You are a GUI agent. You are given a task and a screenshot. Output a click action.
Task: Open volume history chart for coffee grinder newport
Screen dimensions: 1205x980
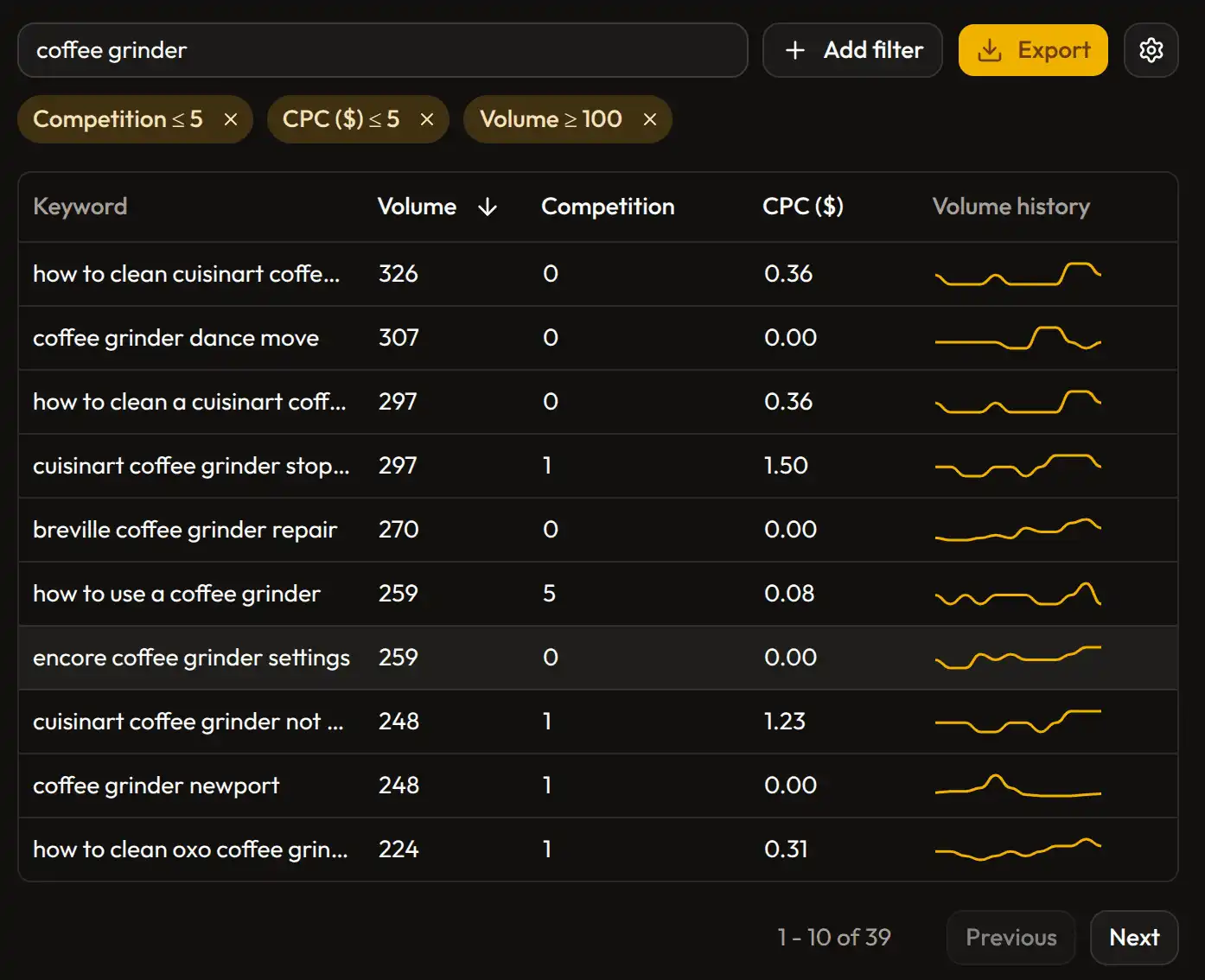(1017, 786)
